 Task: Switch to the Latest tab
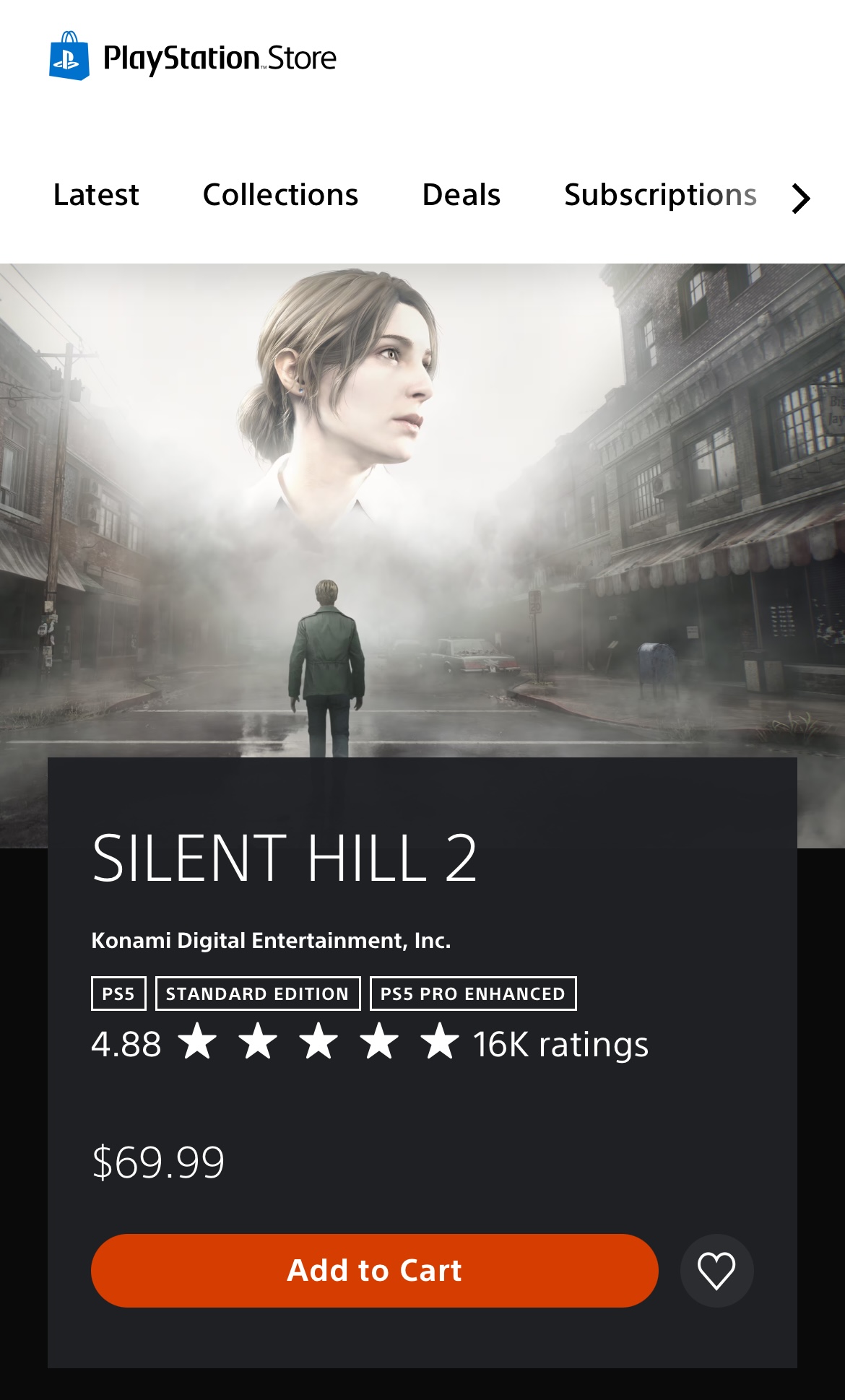click(x=96, y=195)
